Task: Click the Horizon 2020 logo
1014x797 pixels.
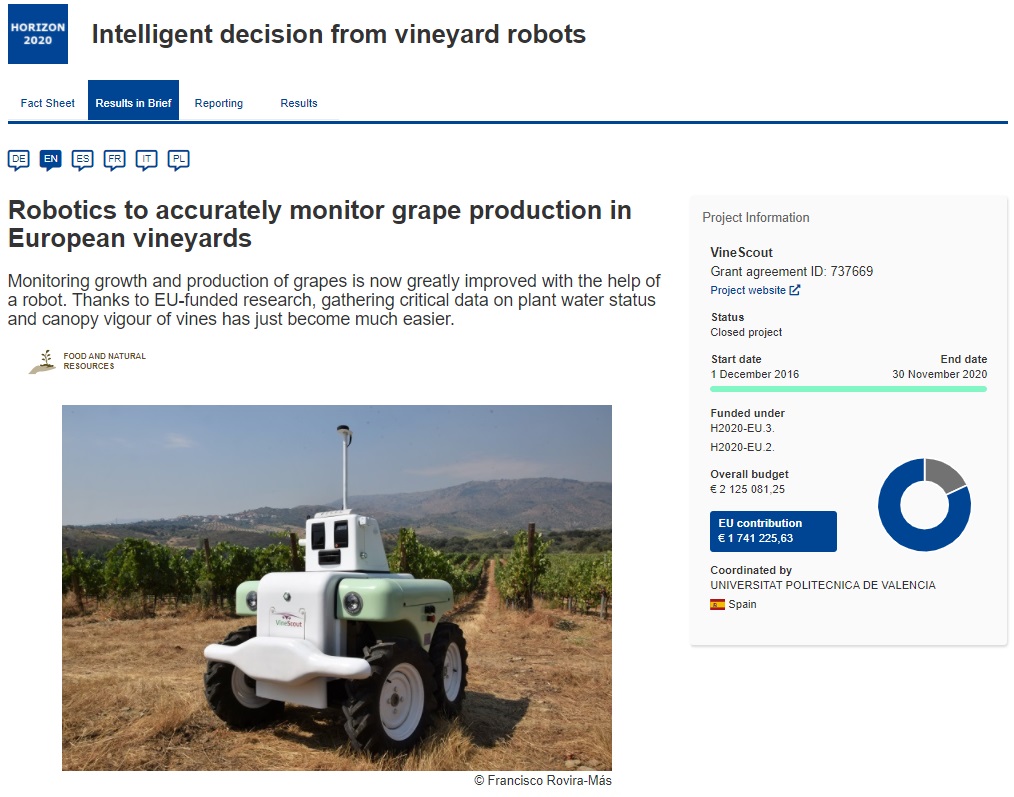Action: [x=38, y=34]
